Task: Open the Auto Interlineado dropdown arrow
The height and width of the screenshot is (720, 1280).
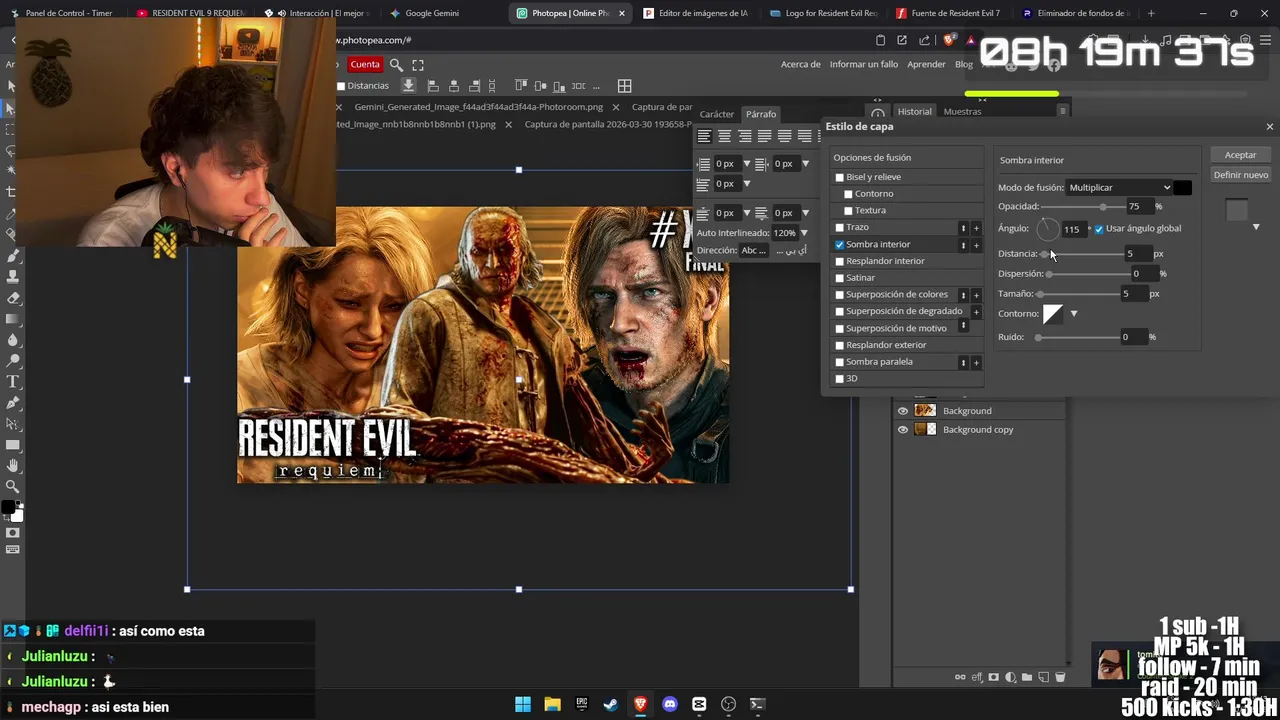Action: click(x=804, y=233)
